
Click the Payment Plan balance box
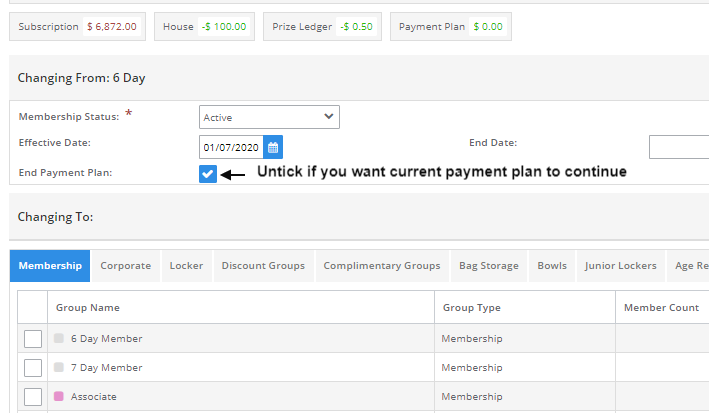pos(451,27)
